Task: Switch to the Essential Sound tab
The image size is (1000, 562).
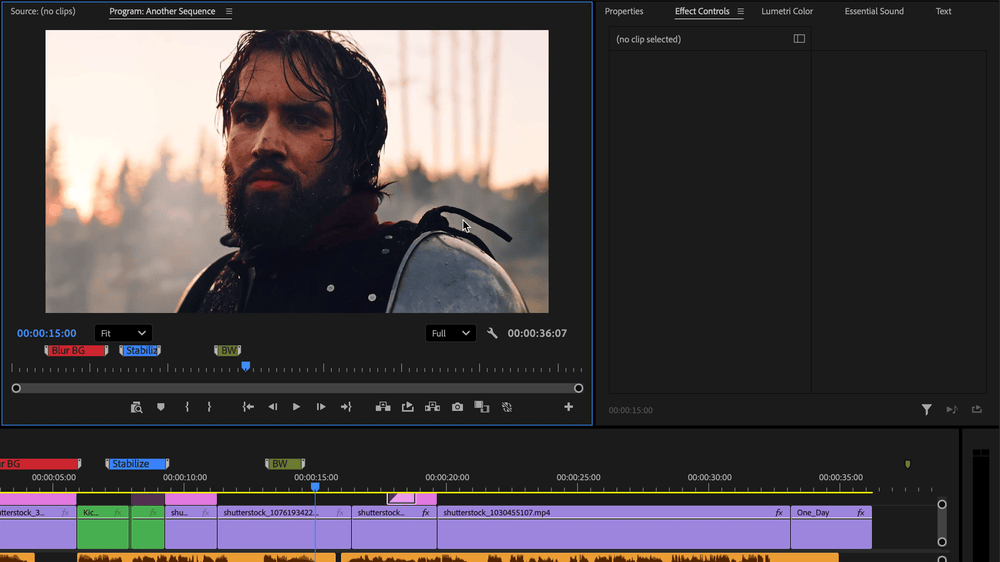Action: tap(873, 12)
